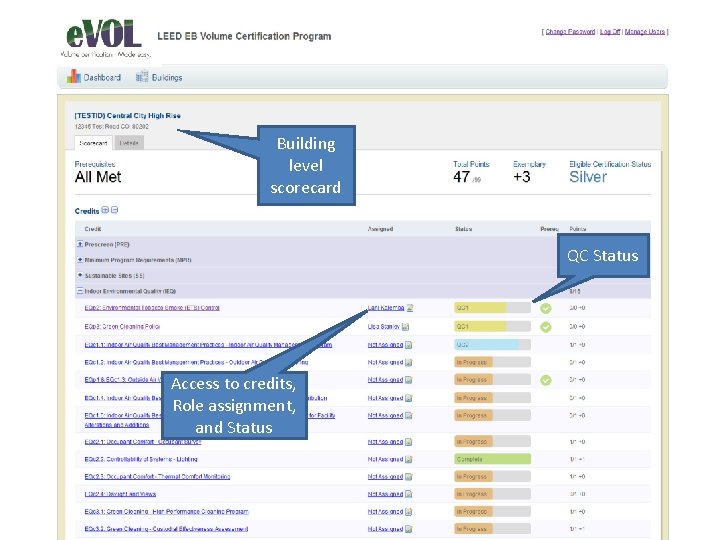
Task: Click the expand-all plus icon beside Credits
Action: tap(105, 210)
